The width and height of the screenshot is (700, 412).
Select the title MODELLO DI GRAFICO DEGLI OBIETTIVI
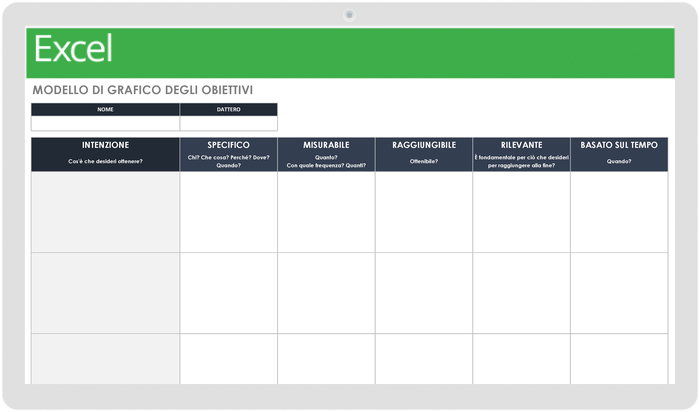(142, 90)
